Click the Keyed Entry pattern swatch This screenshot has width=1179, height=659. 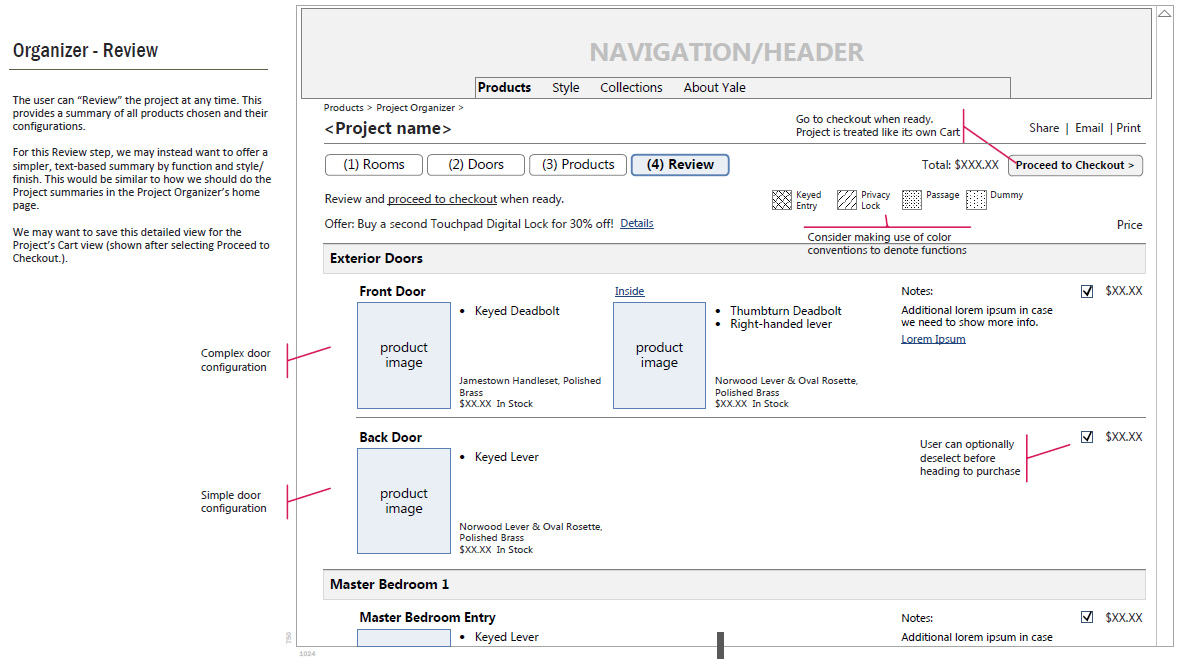(781, 200)
